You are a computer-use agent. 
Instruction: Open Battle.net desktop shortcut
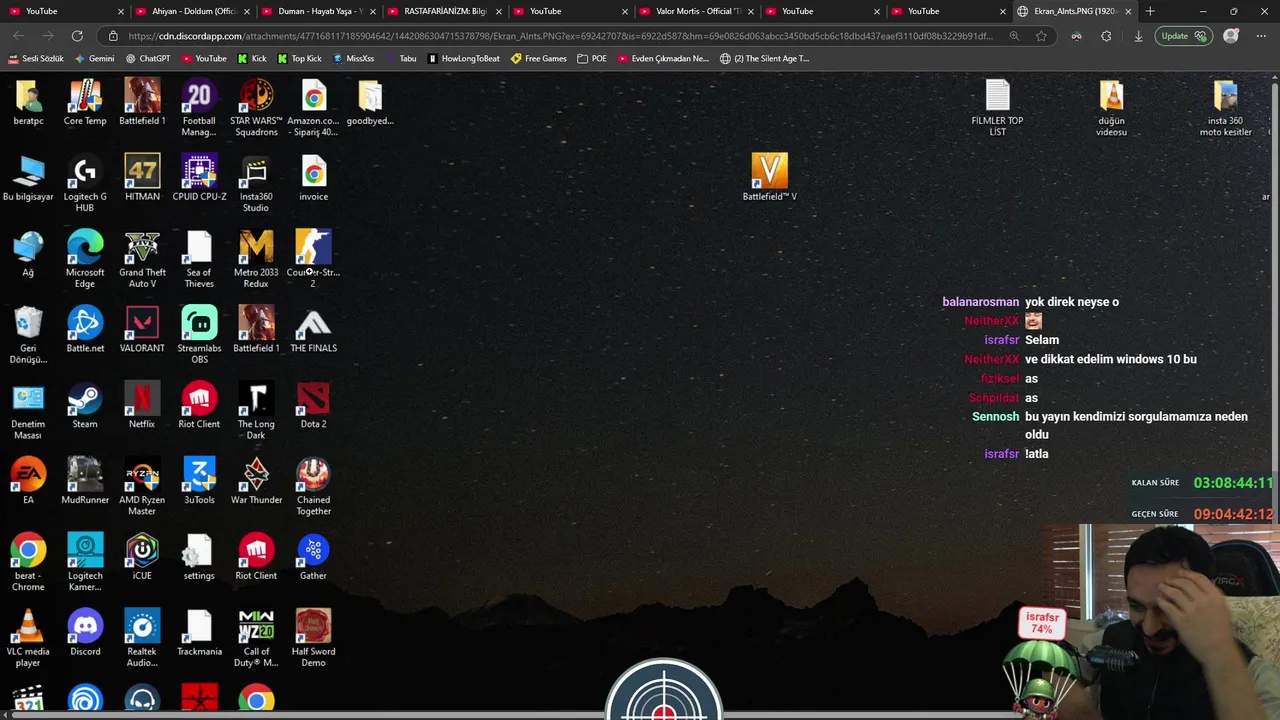point(85,330)
